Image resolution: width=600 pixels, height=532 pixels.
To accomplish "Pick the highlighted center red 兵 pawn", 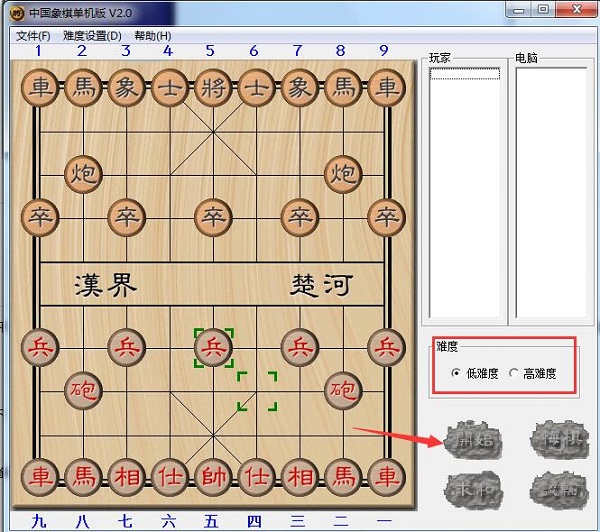I will pyautogui.click(x=212, y=347).
